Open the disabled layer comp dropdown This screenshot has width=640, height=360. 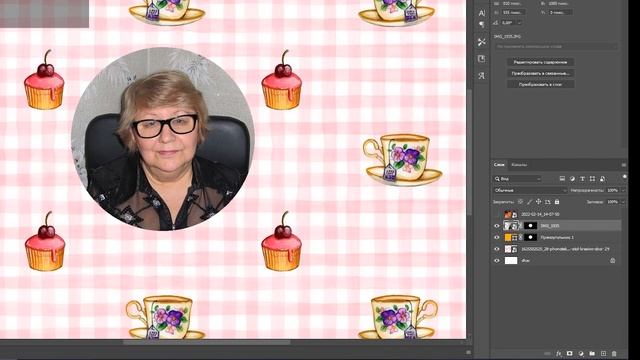click(556, 47)
